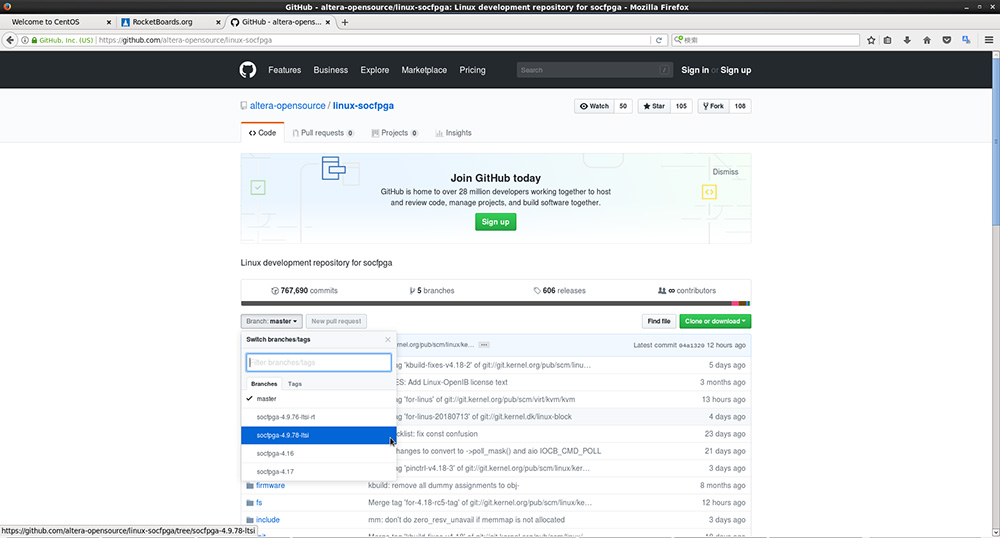Screen dimensions: 1000x538
Task: Open the include folder
Action: click(x=268, y=520)
